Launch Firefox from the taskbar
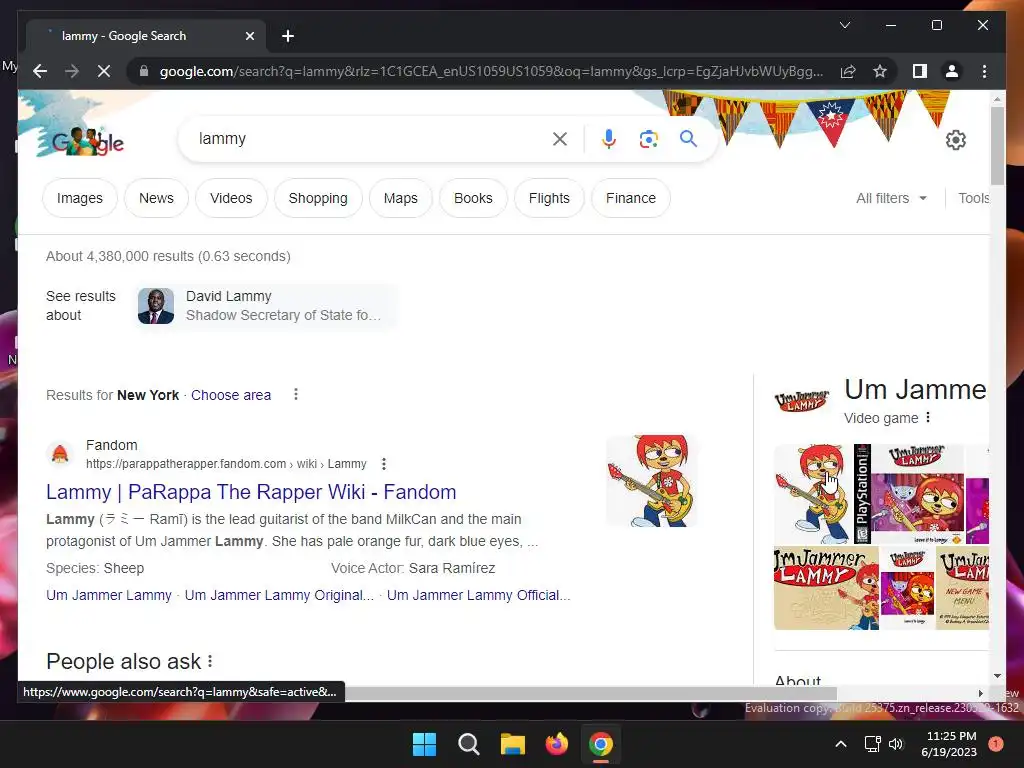The image size is (1024, 768). 556,744
